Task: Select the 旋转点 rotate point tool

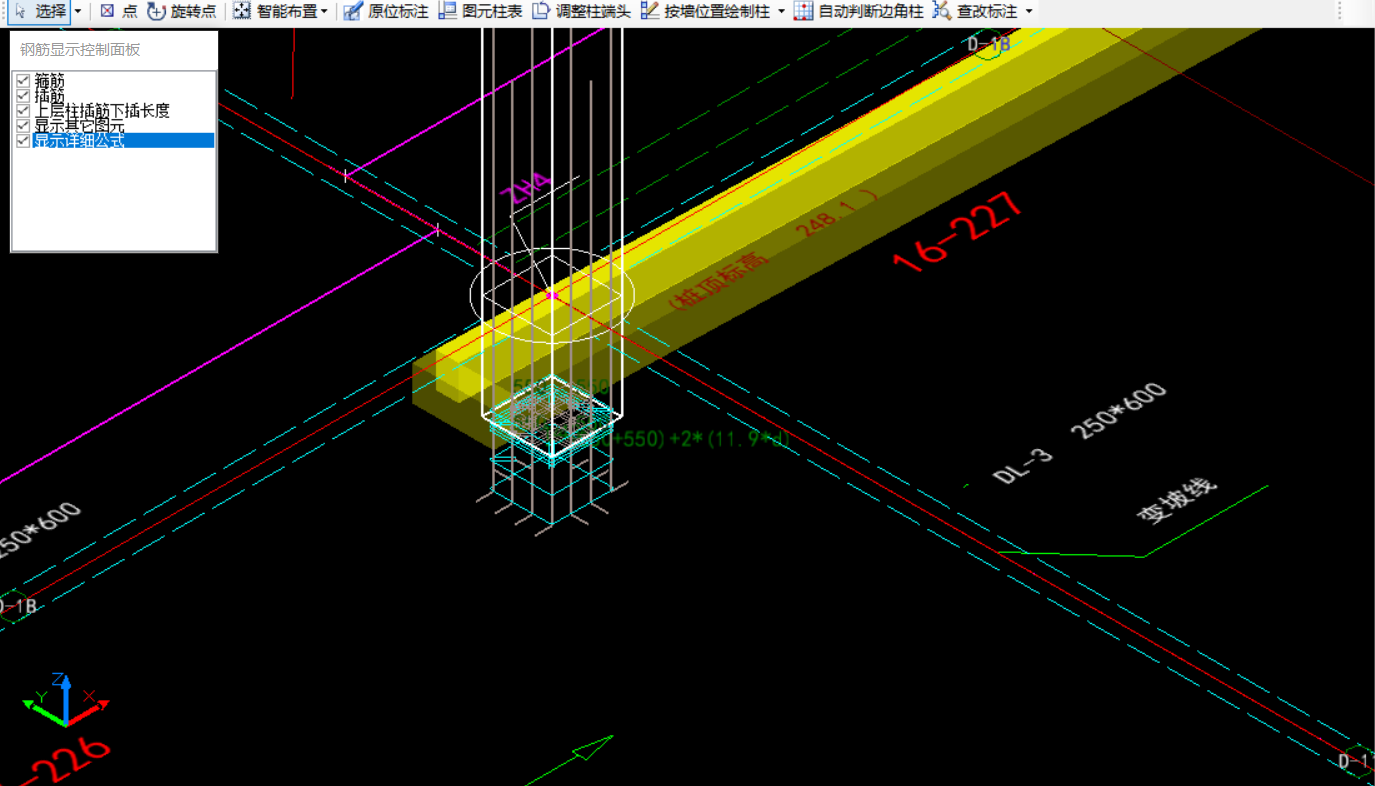Action: pyautogui.click(x=182, y=11)
